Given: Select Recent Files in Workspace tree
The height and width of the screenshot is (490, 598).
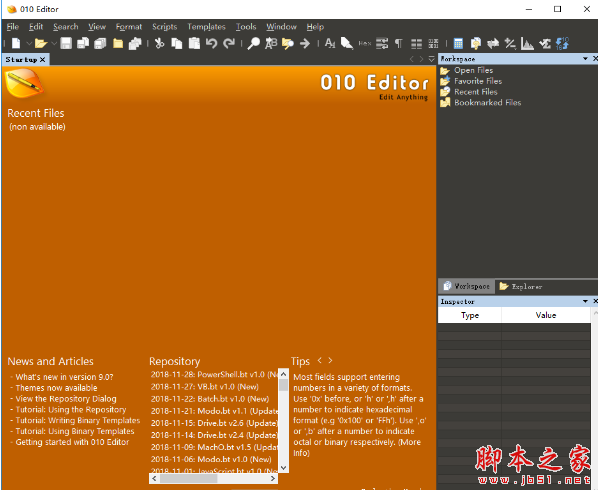Looking at the screenshot, I should (x=476, y=92).
